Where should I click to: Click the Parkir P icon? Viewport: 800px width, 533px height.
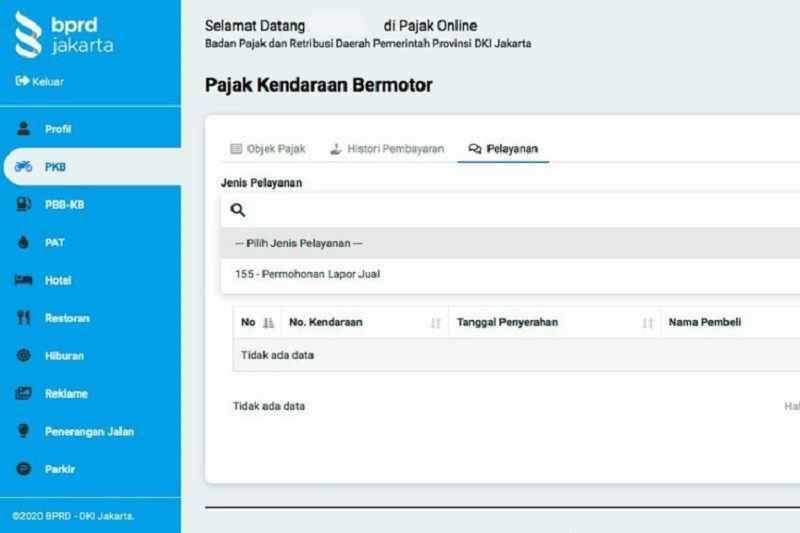(x=23, y=469)
